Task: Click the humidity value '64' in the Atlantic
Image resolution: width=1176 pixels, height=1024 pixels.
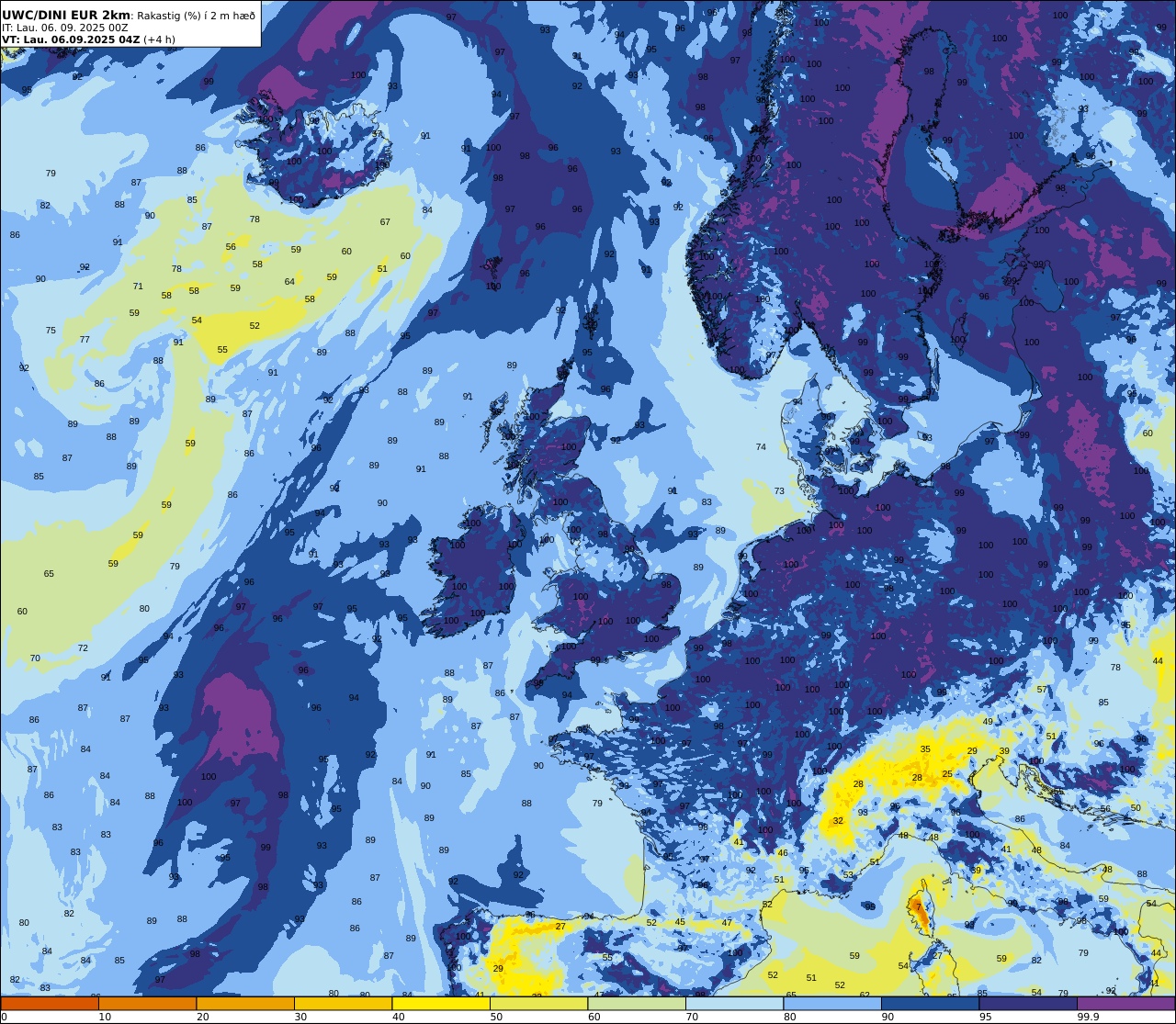Action: [x=289, y=282]
